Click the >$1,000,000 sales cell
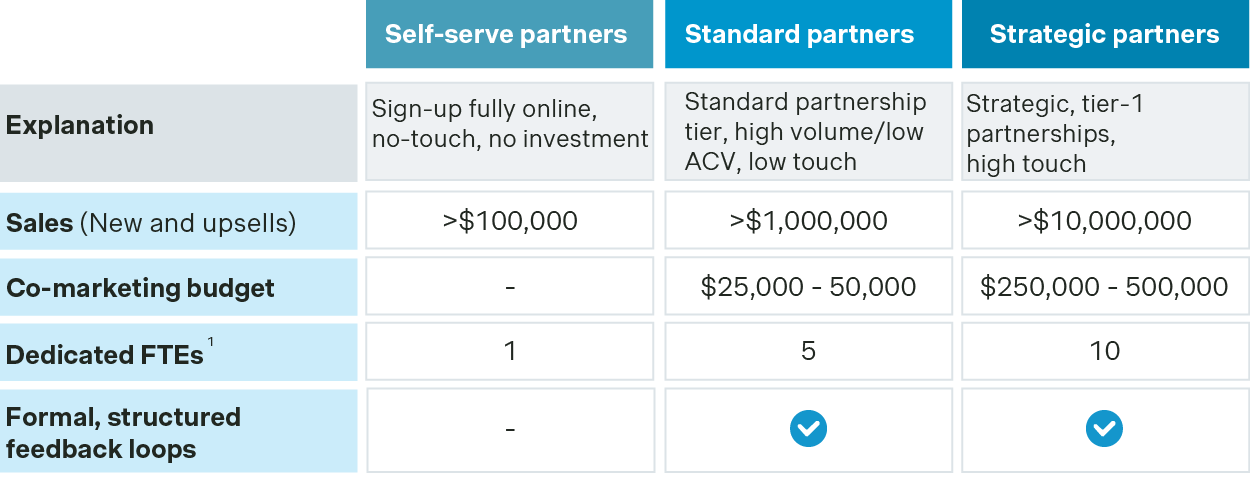The image size is (1250, 479). click(808, 221)
